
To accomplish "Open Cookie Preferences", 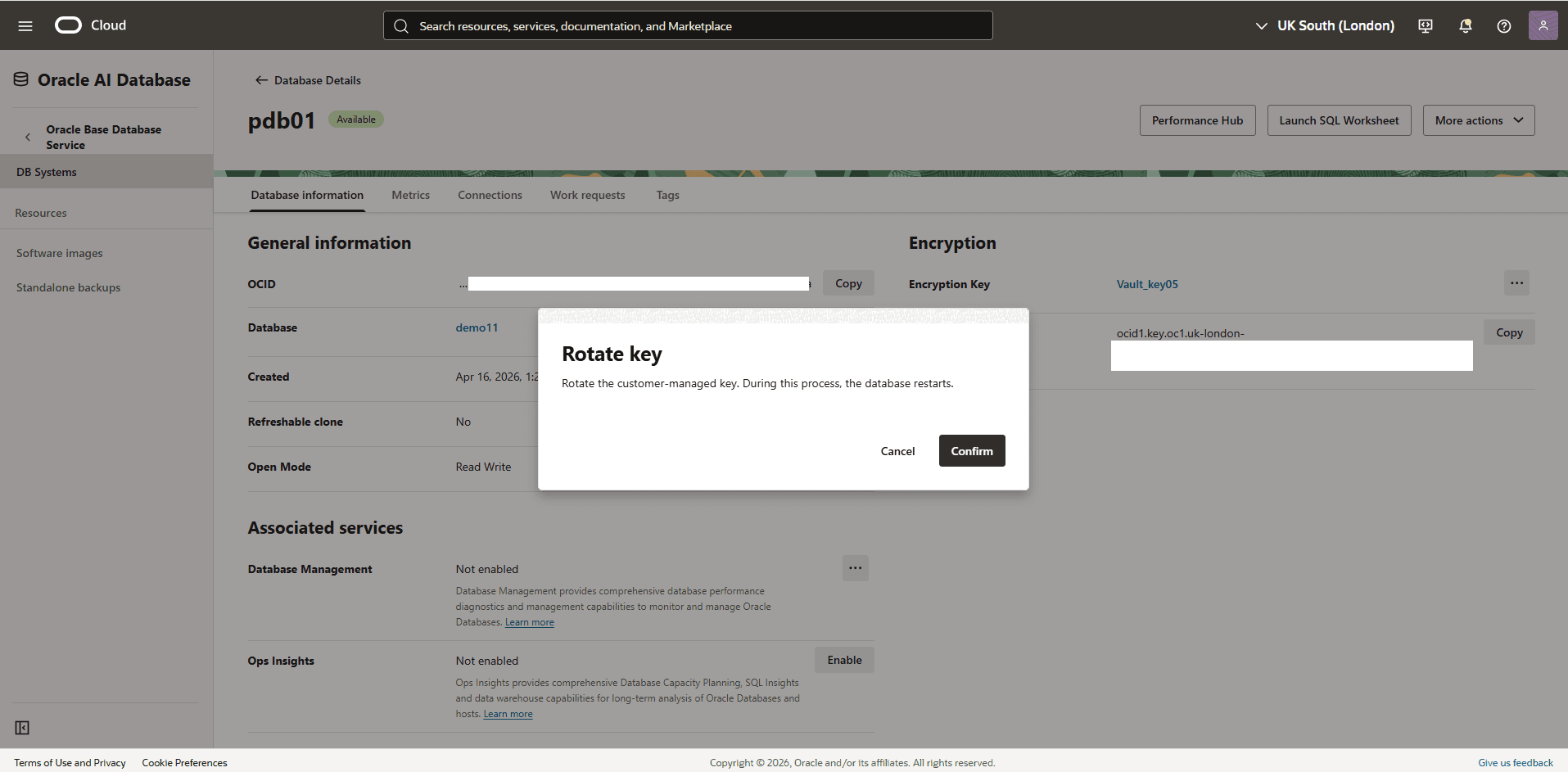I will pyautogui.click(x=184, y=762).
